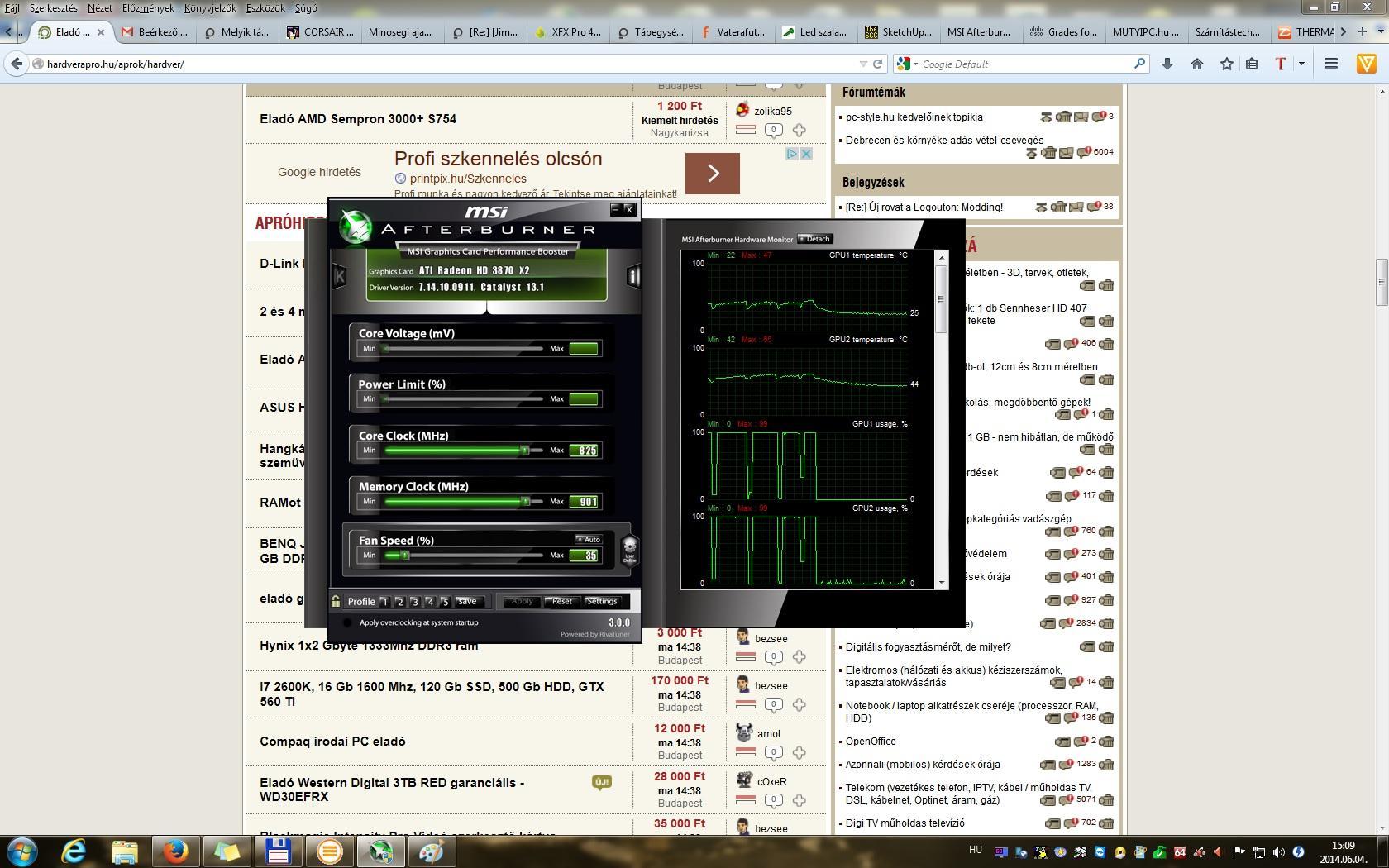The width and height of the screenshot is (1389, 868).
Task: Click the Core Clock value field 825
Action: coord(584,451)
